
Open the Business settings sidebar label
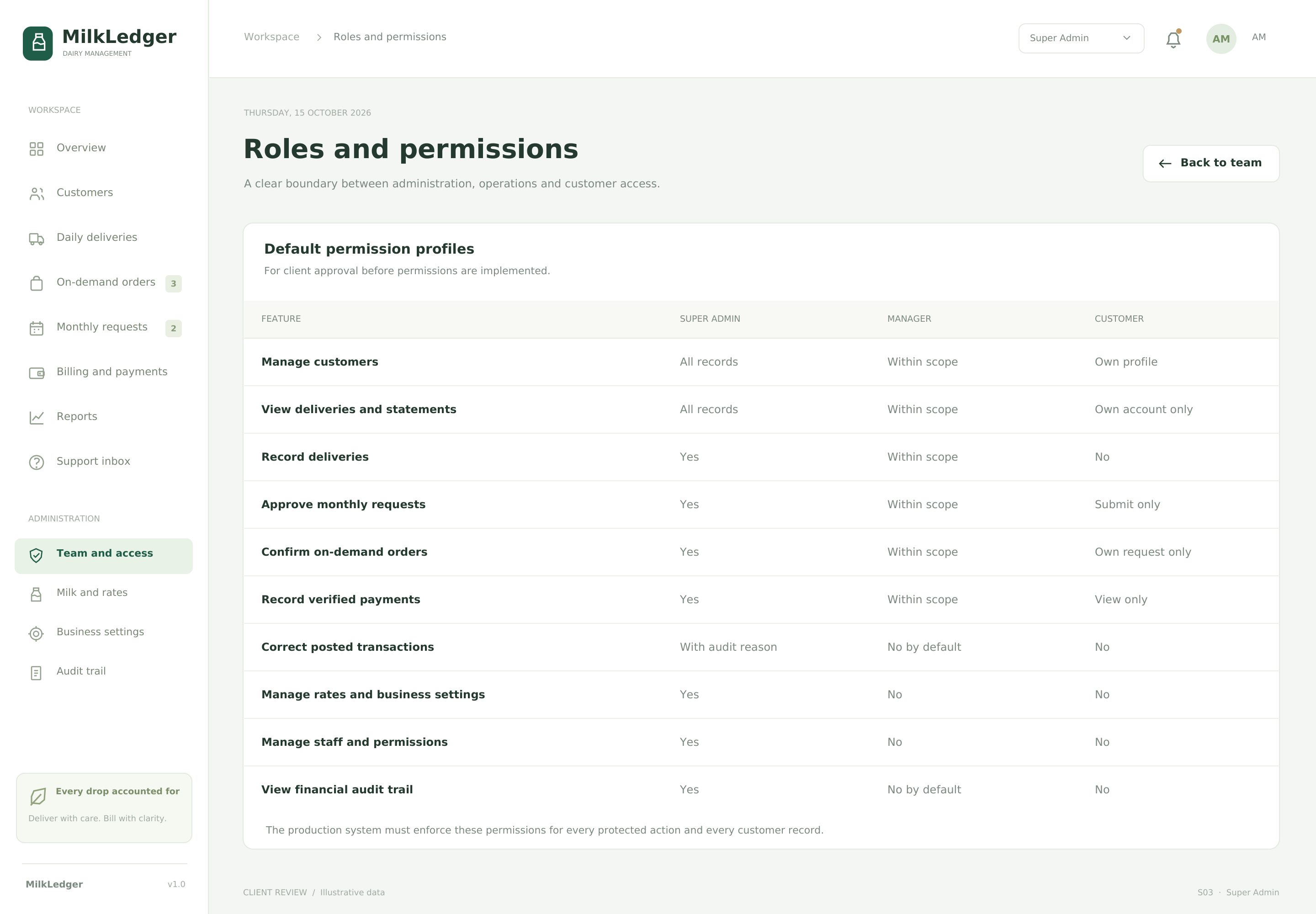tap(100, 632)
